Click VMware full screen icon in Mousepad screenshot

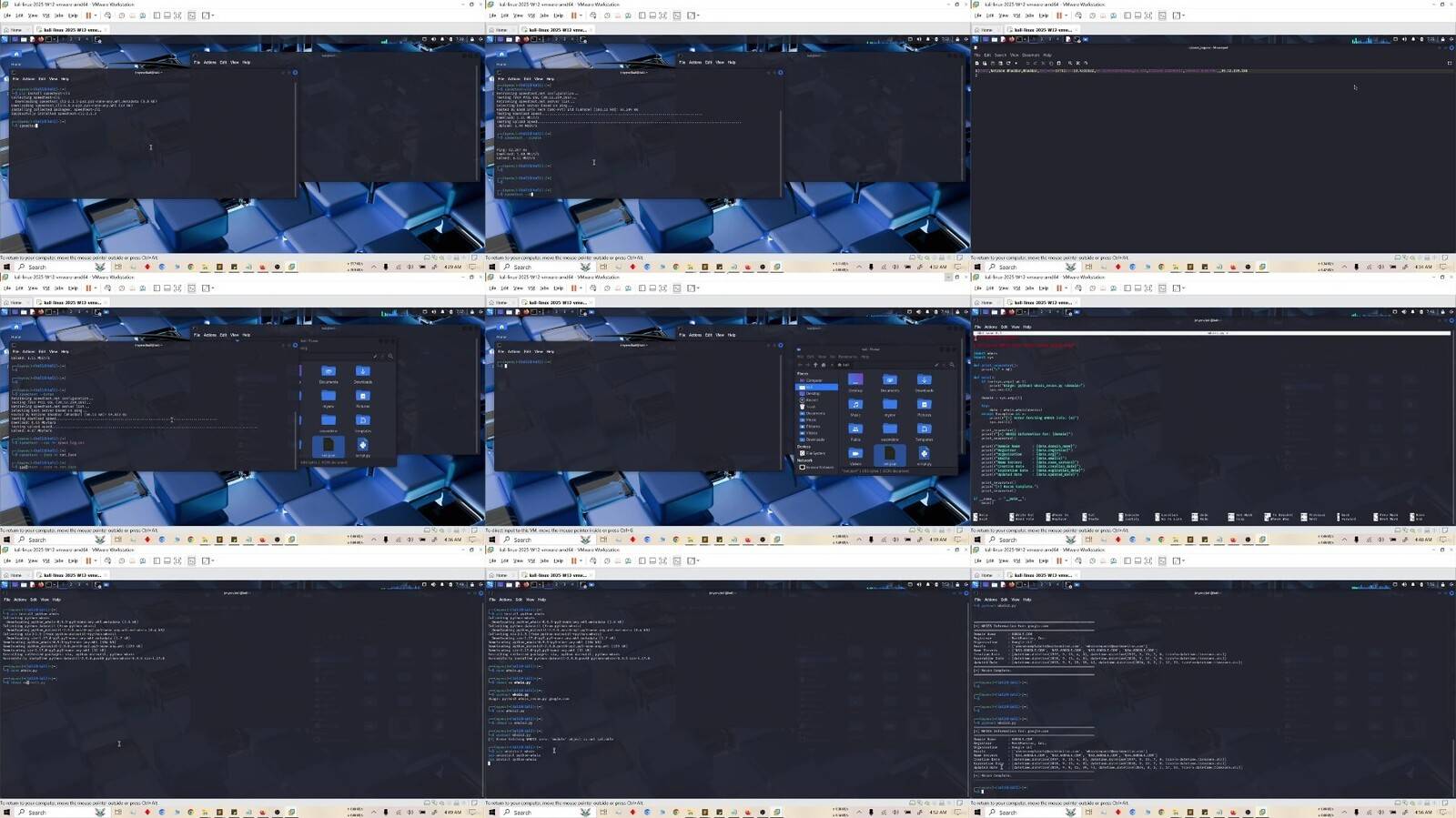click(1148, 15)
